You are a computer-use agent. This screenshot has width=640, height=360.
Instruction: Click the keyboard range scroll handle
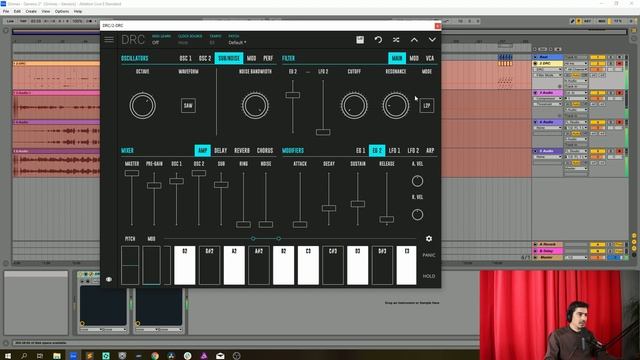(266, 238)
